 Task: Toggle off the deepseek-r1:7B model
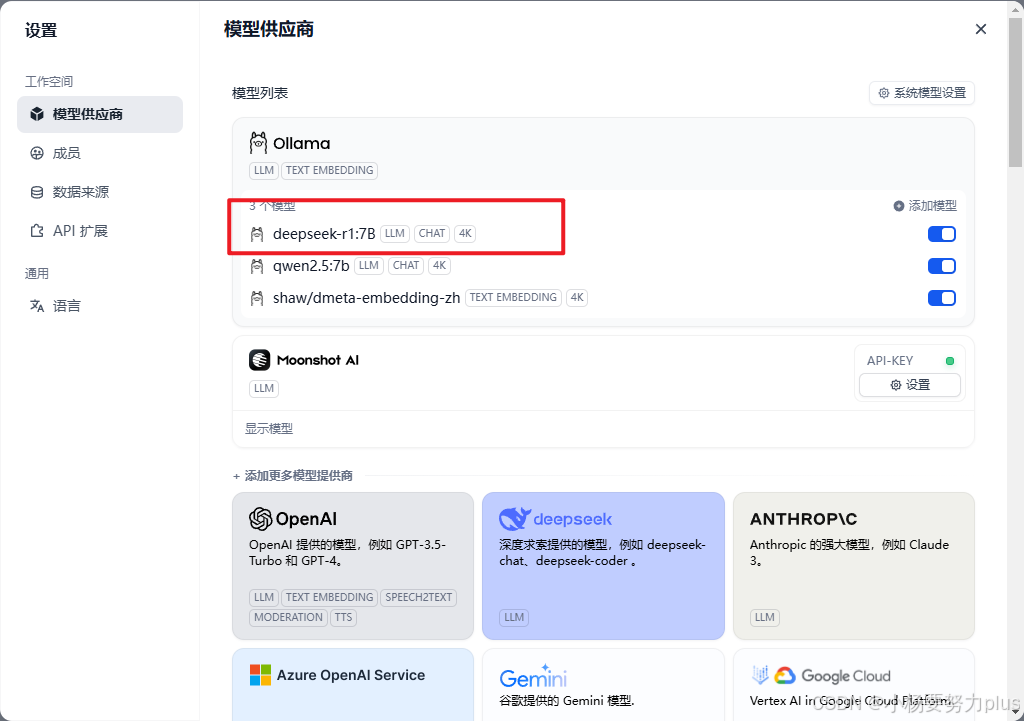click(942, 234)
